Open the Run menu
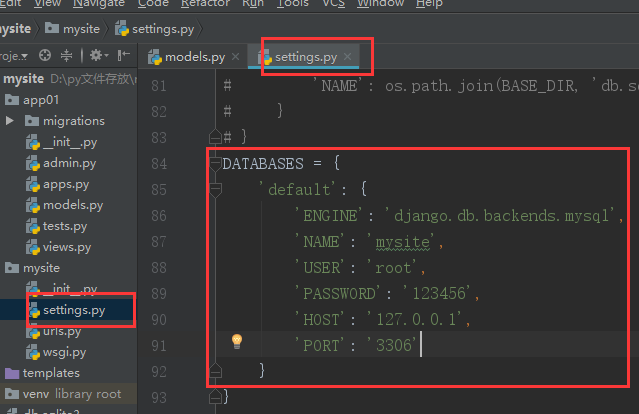This screenshot has height=414, width=639. coord(253,3)
